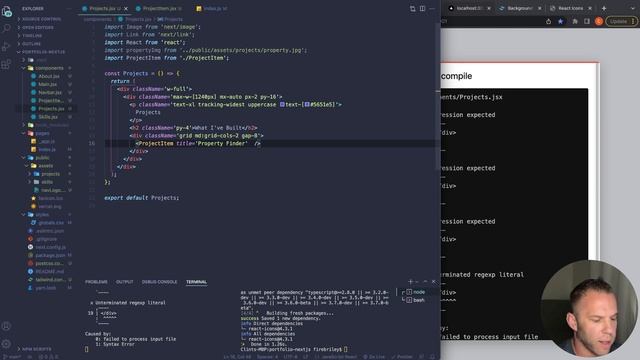This screenshot has height=360, width=640.
Task: Close the terminal panel
Action: [x=433, y=282]
